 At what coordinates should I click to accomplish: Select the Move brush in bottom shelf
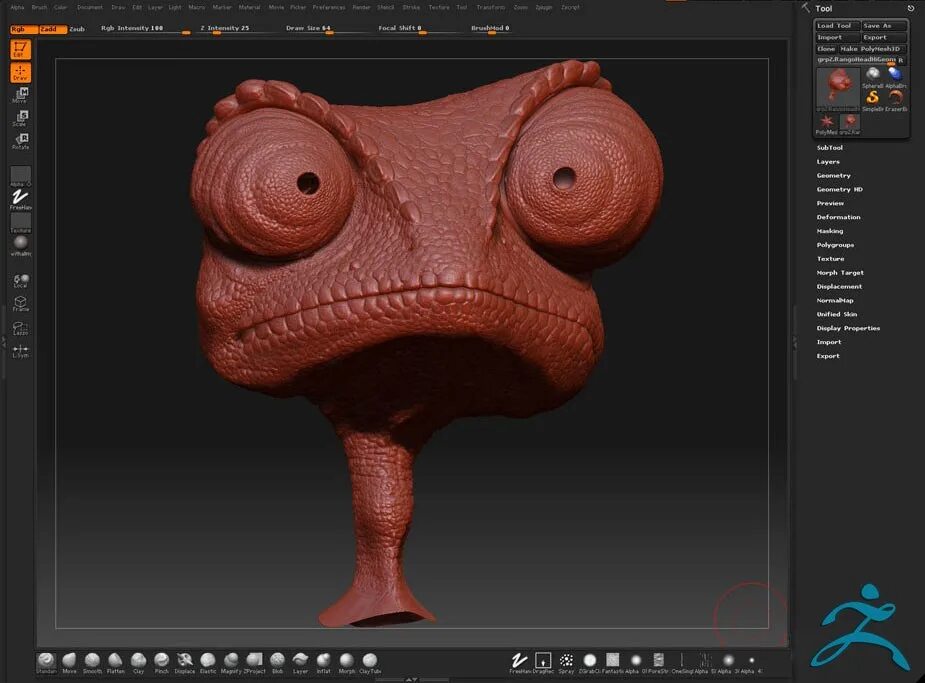pos(69,661)
